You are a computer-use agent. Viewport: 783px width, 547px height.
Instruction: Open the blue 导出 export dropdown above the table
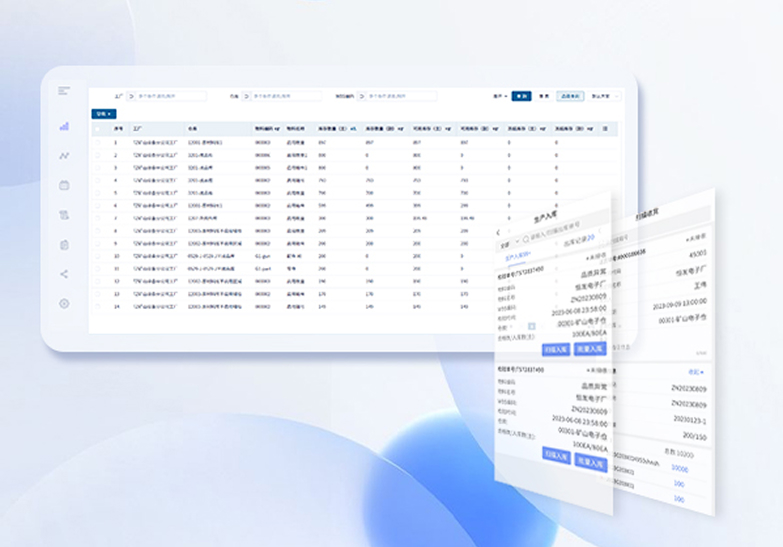[x=104, y=114]
